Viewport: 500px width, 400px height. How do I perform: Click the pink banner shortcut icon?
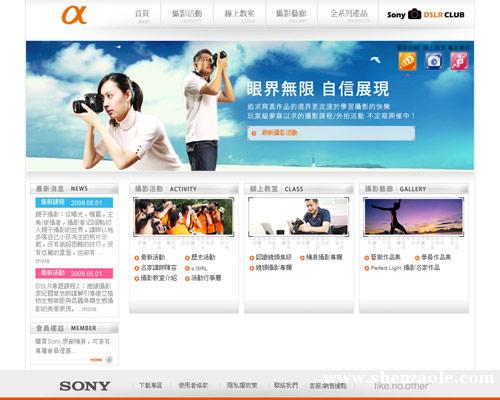pos(459,61)
